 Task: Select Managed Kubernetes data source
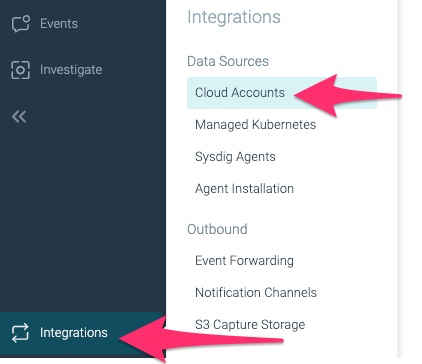click(x=255, y=125)
